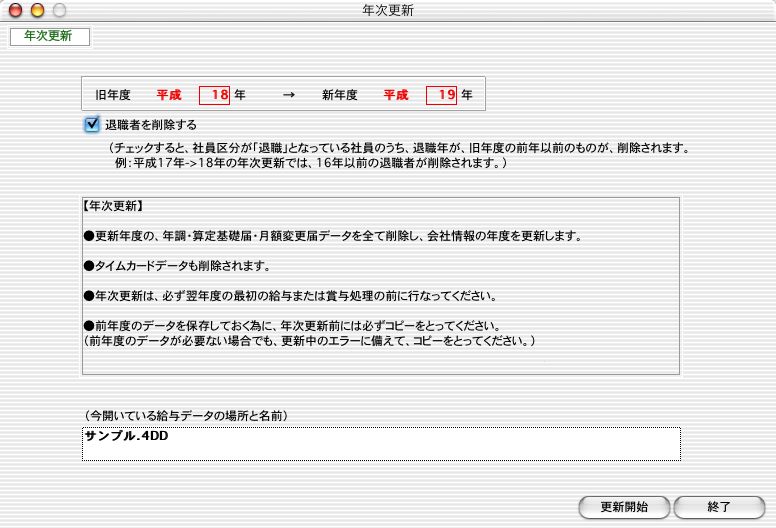The image size is (776, 528).
Task: Click the 終了 button to exit
Action: pyautogui.click(x=719, y=506)
